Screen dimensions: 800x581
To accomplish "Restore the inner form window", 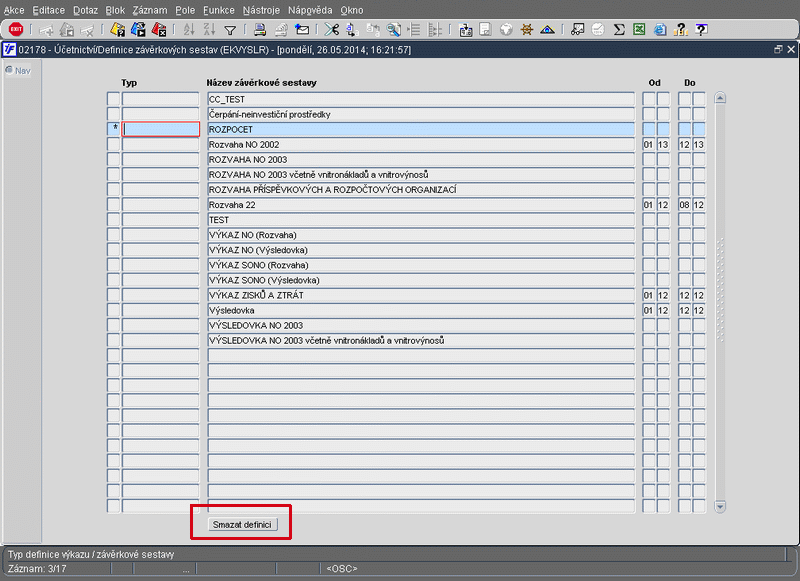I will [x=778, y=49].
